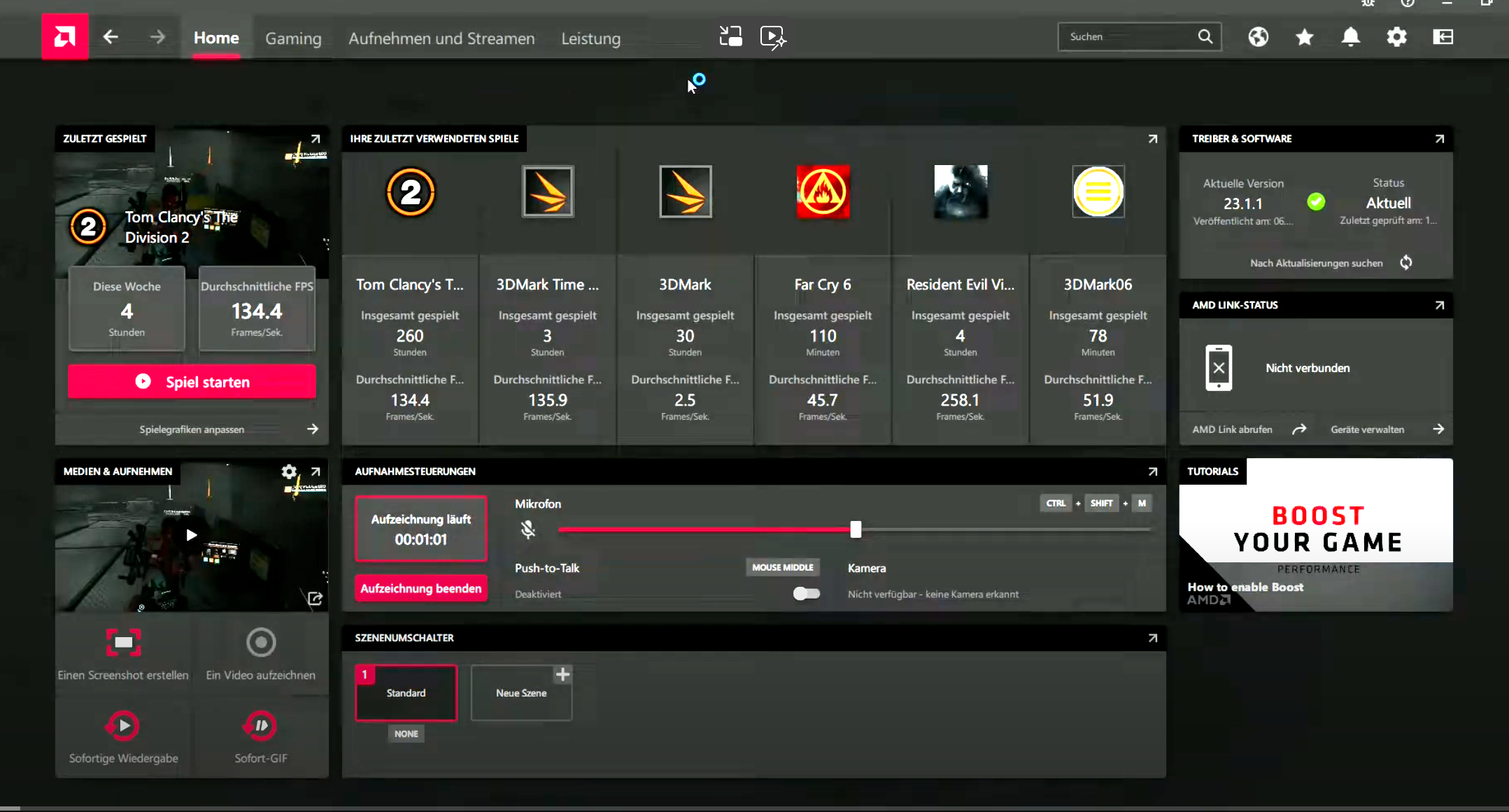
Task: Click the screenshot capture icon
Action: click(x=123, y=642)
